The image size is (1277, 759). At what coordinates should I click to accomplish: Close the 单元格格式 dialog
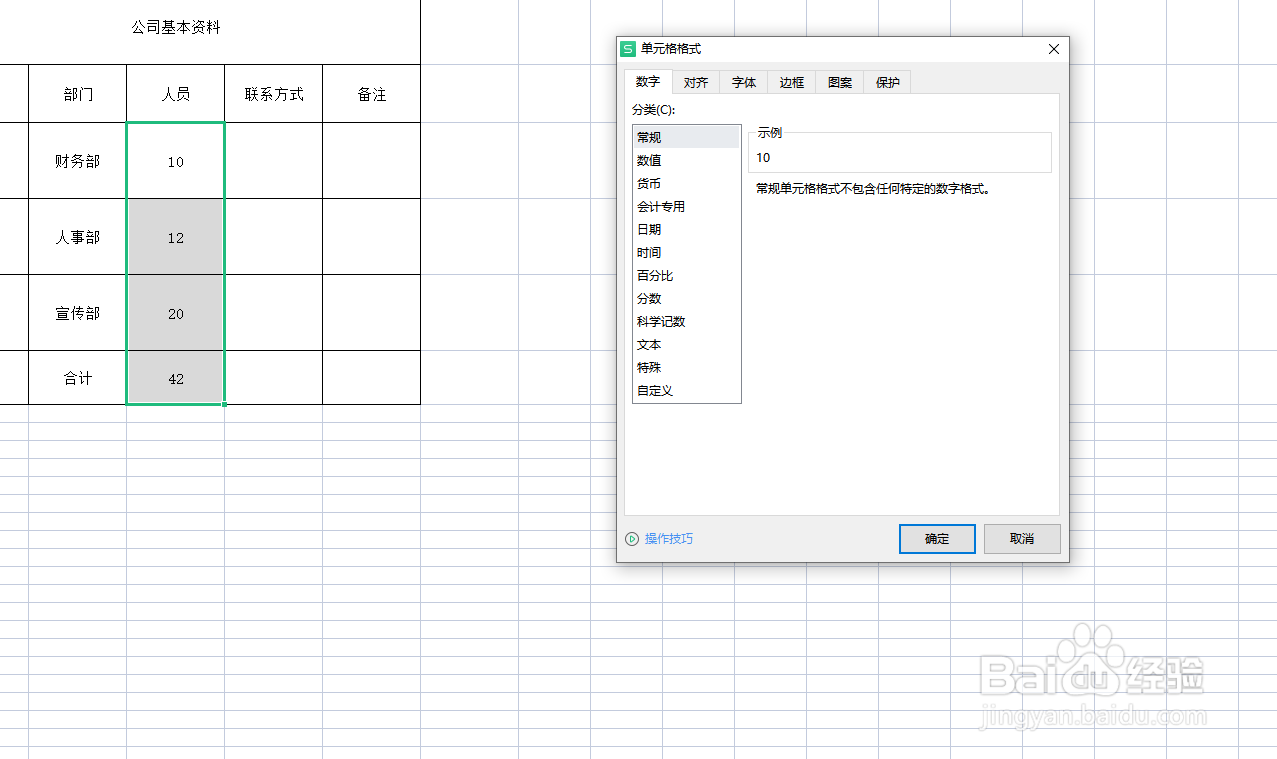pyautogui.click(x=1053, y=49)
